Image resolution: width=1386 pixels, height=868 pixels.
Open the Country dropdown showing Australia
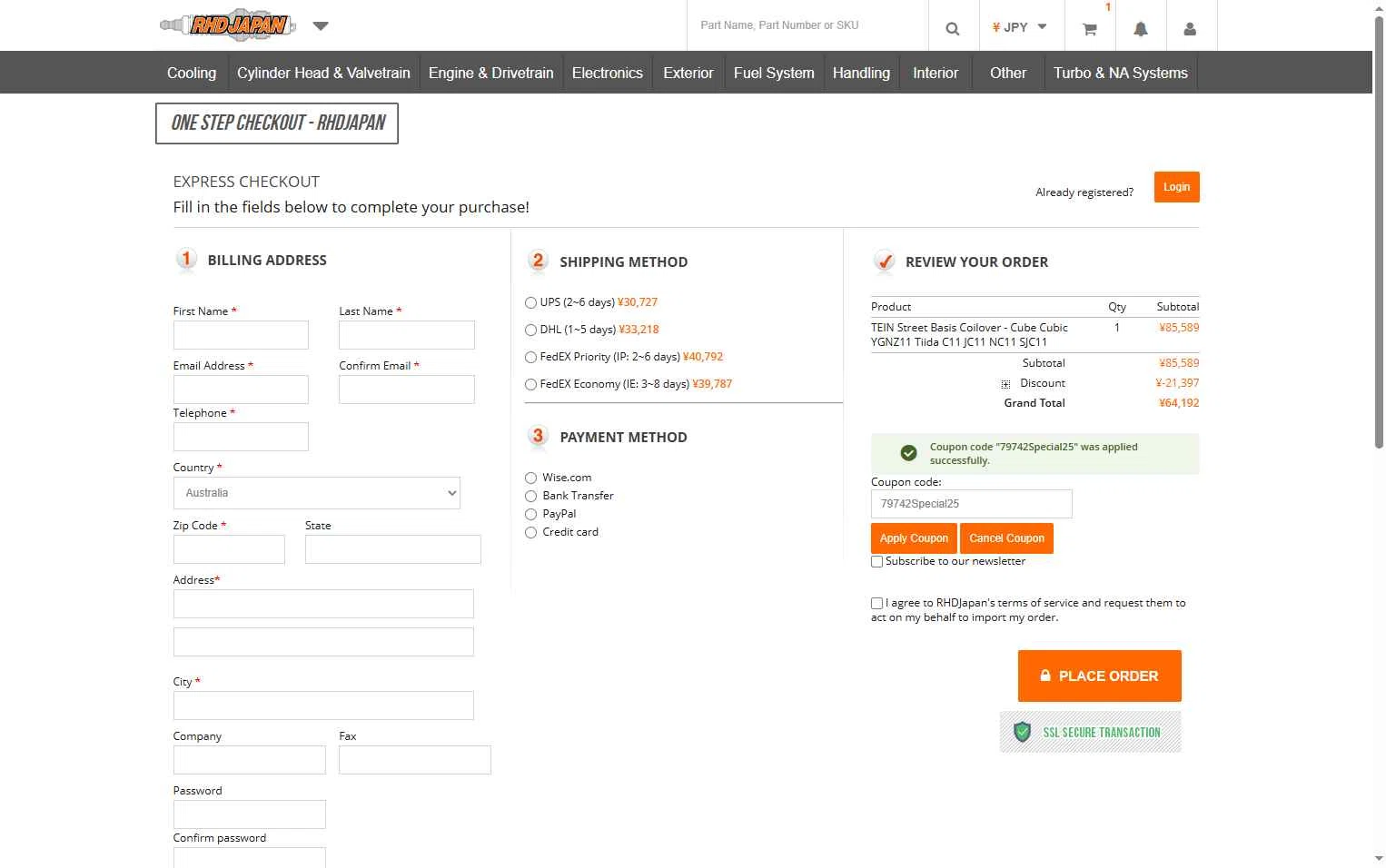tap(317, 493)
